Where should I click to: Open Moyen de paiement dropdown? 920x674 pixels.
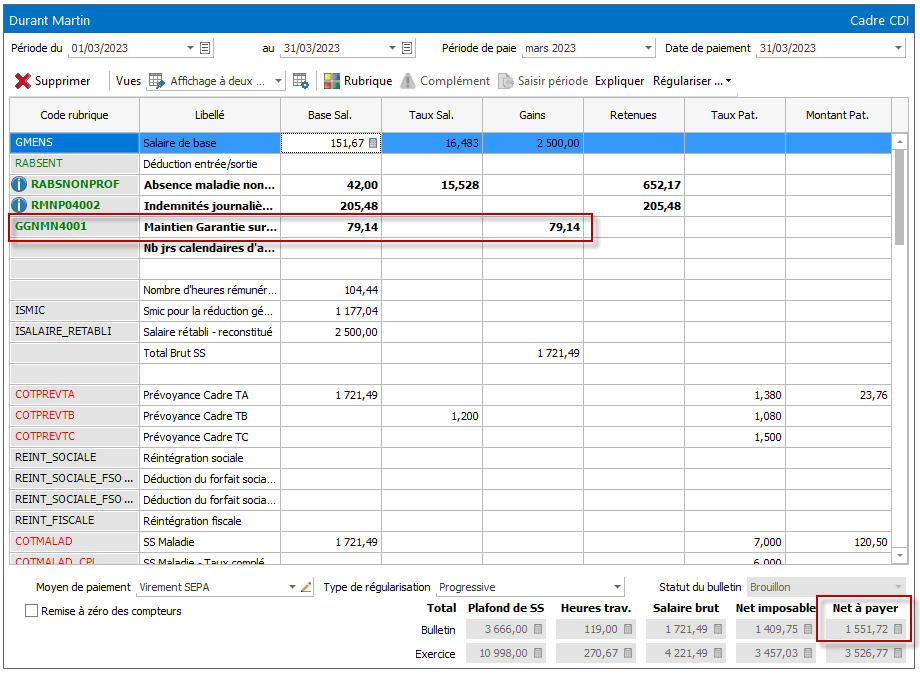(292, 587)
